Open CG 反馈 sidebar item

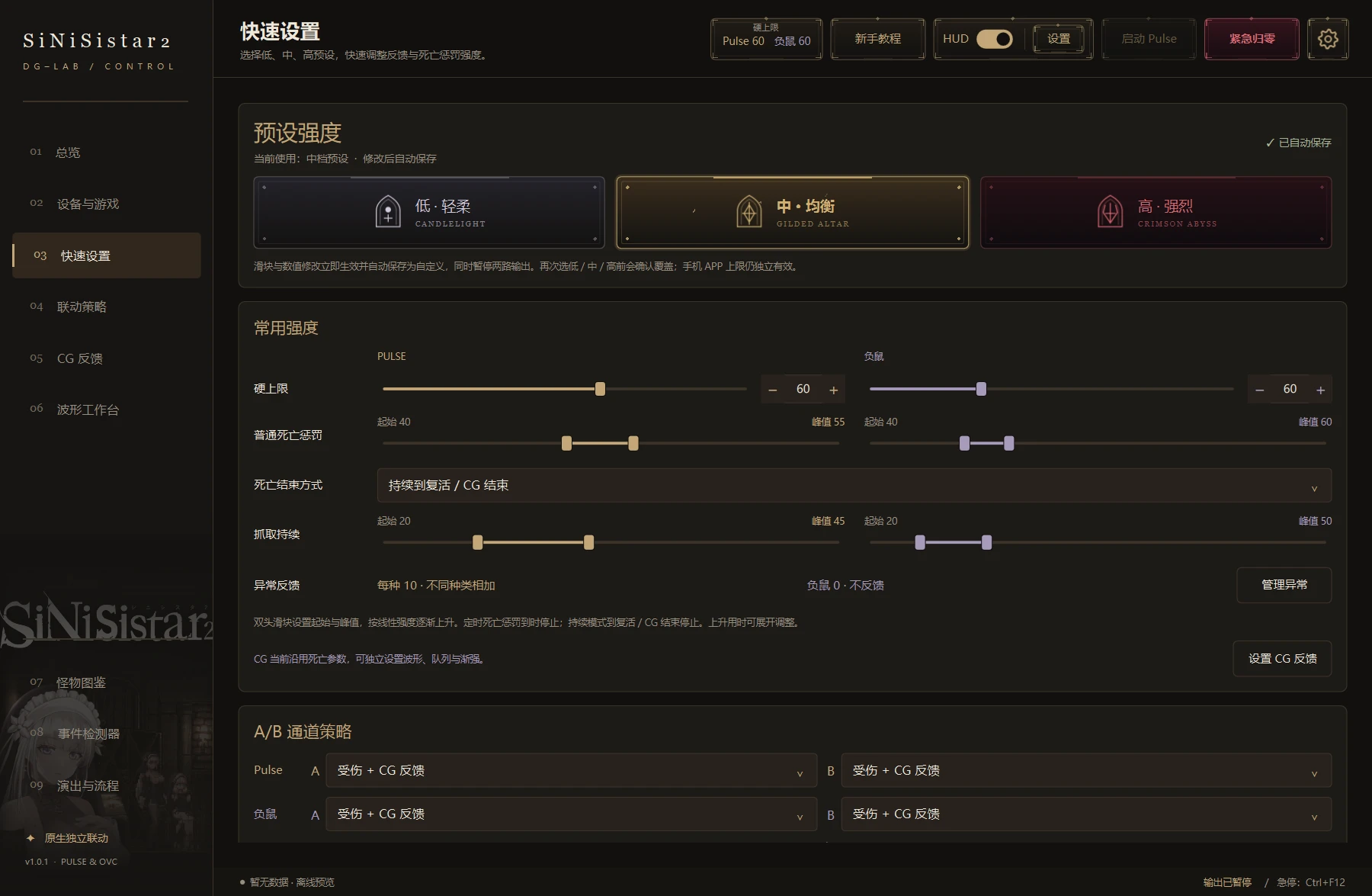[x=107, y=358]
